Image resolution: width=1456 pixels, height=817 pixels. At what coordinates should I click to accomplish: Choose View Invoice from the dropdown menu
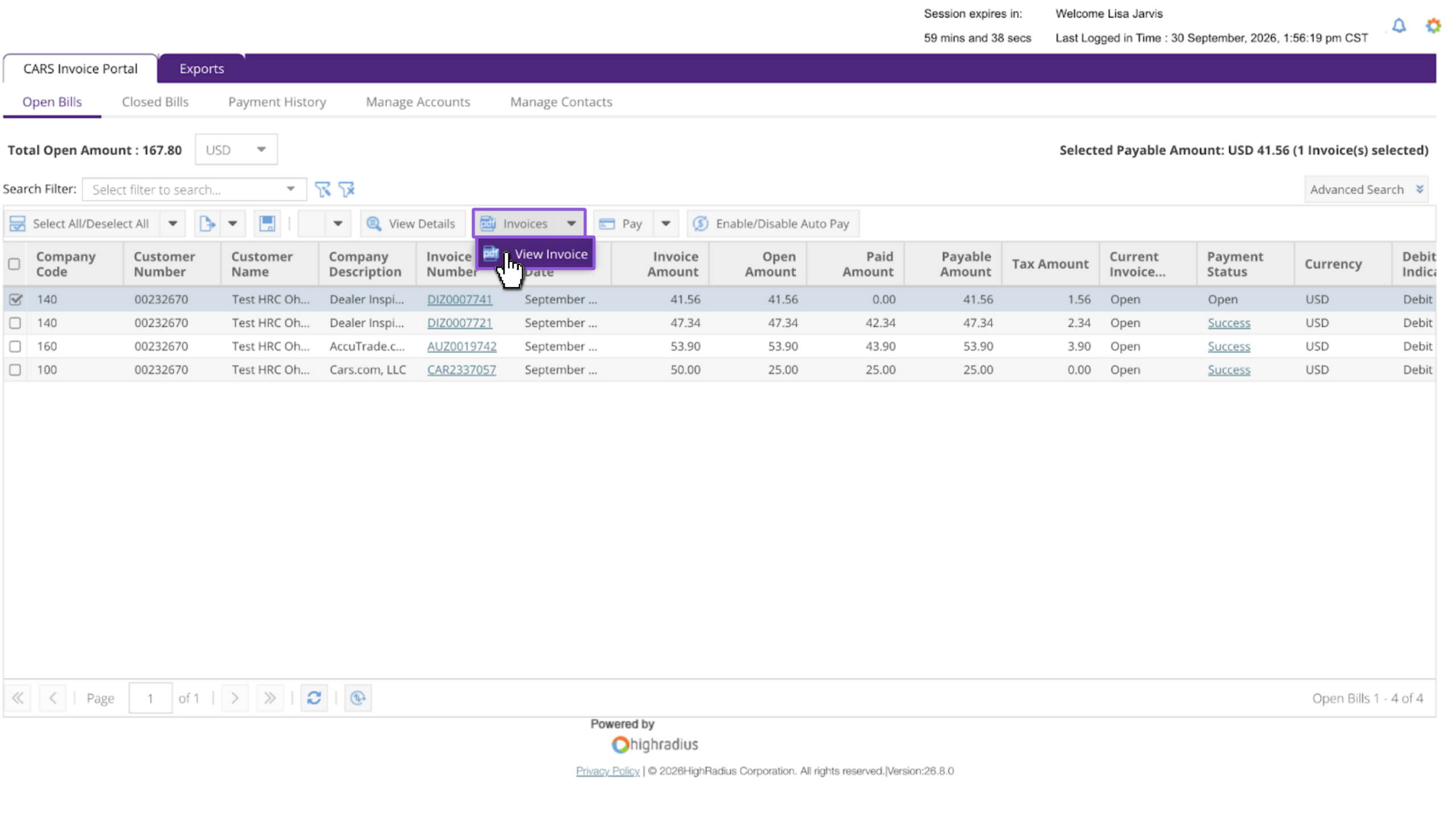(x=535, y=254)
